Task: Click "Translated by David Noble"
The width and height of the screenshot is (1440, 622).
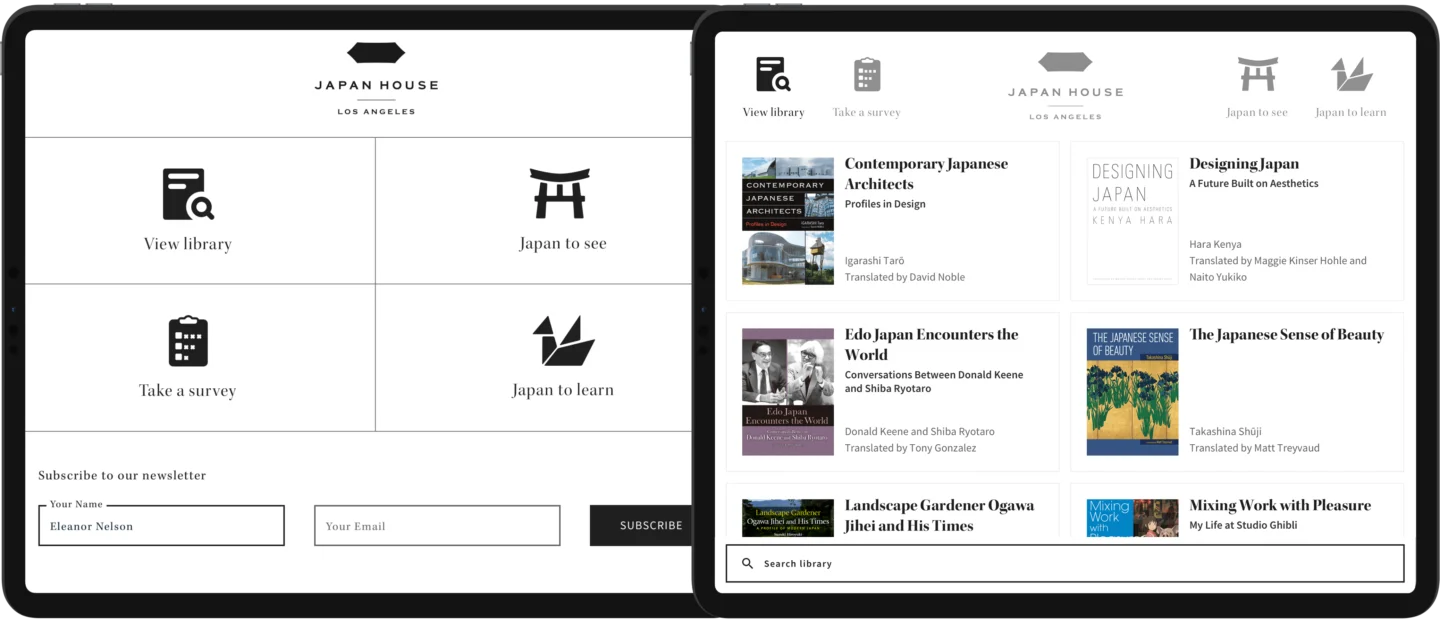Action: 905,278
